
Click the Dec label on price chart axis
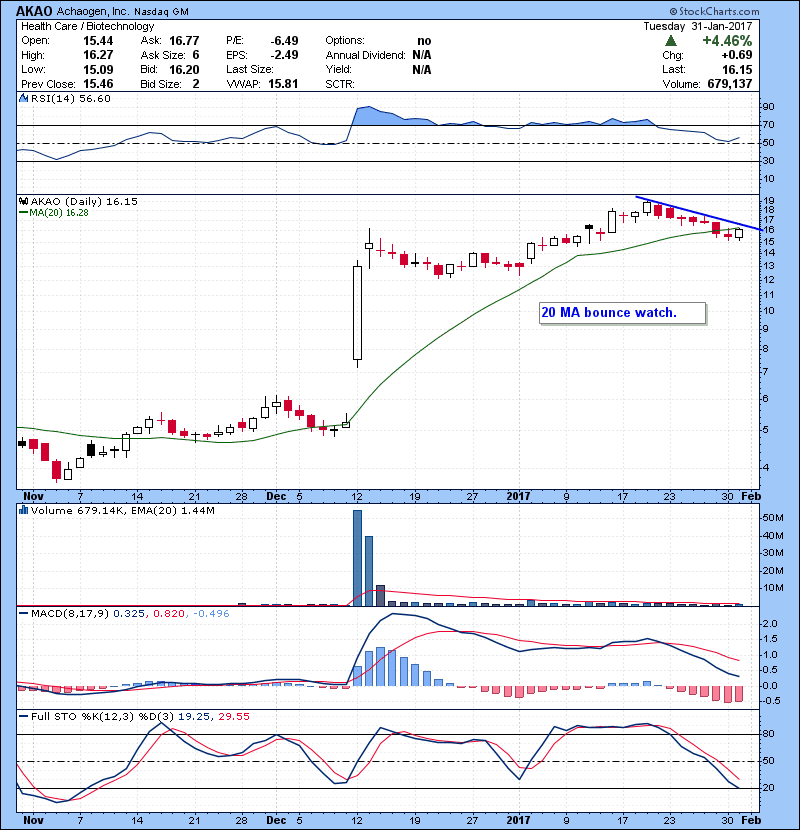pos(276,497)
